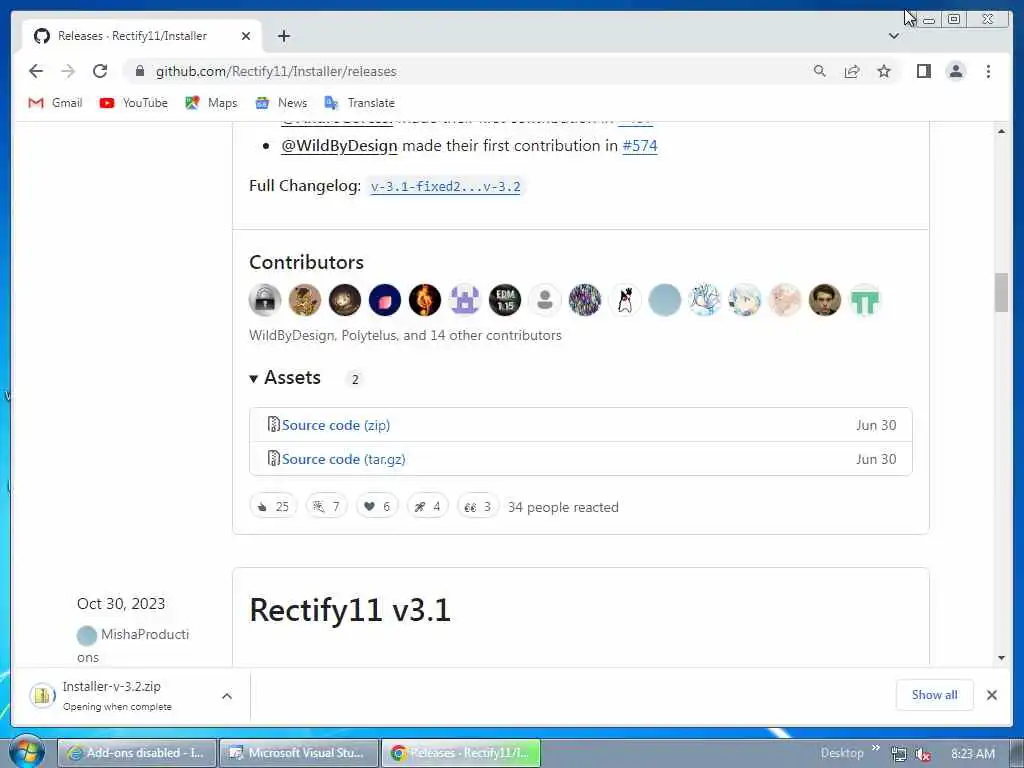The image size is (1024, 768).
Task: Click the scrollbar up arrow
Action: tap(1001, 131)
